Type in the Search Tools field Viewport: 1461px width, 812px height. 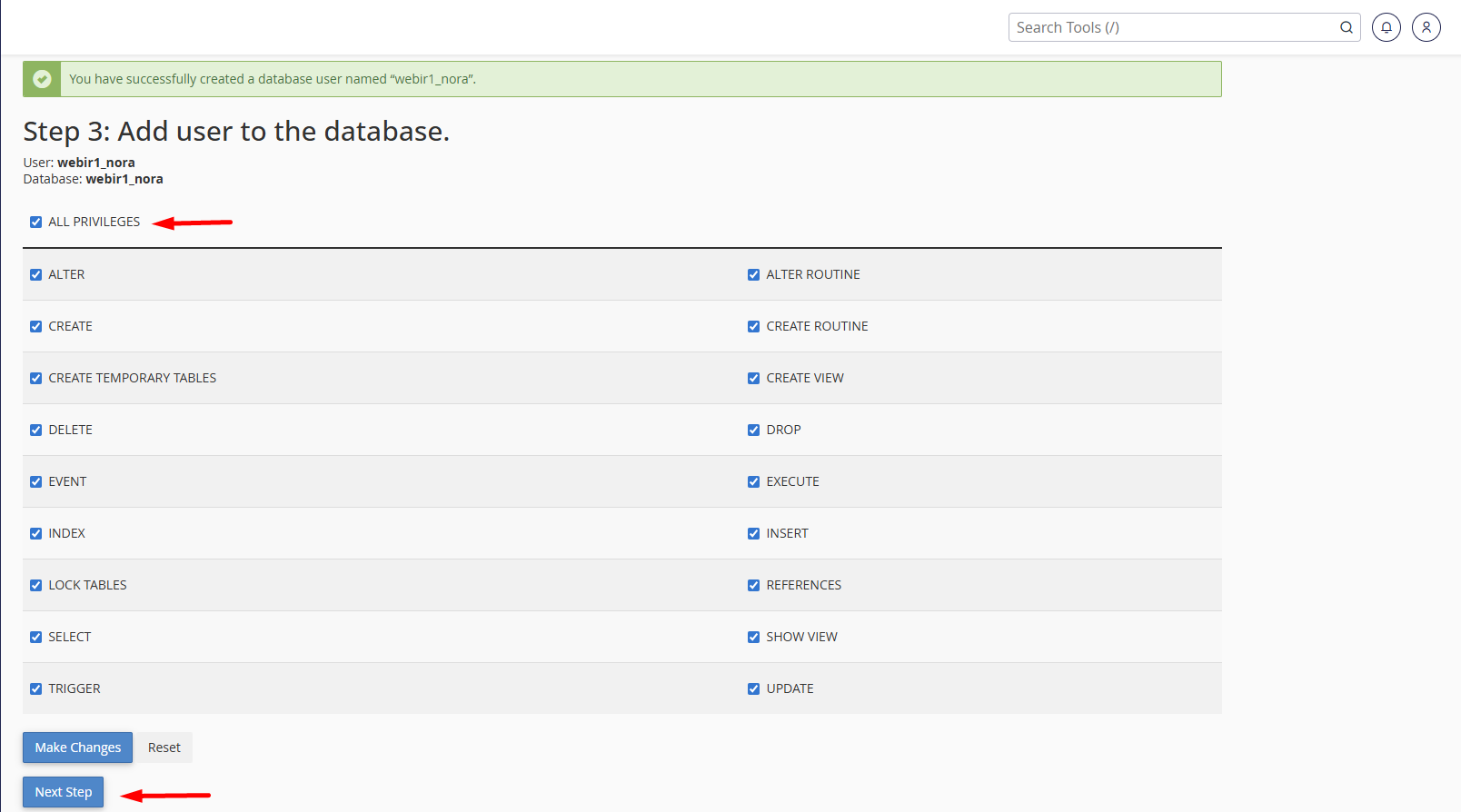click(x=1172, y=27)
